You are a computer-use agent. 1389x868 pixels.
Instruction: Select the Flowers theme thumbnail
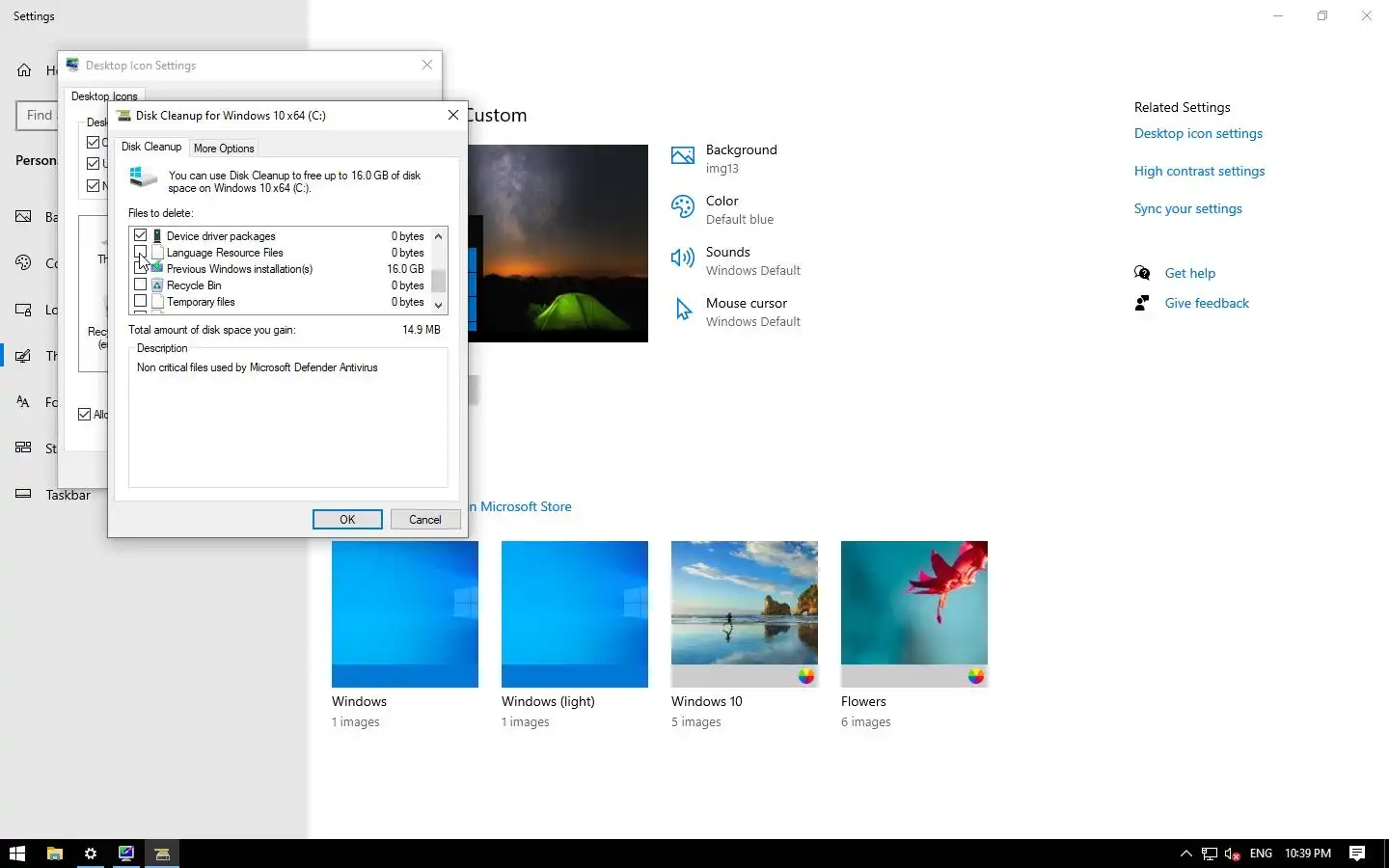tap(914, 614)
